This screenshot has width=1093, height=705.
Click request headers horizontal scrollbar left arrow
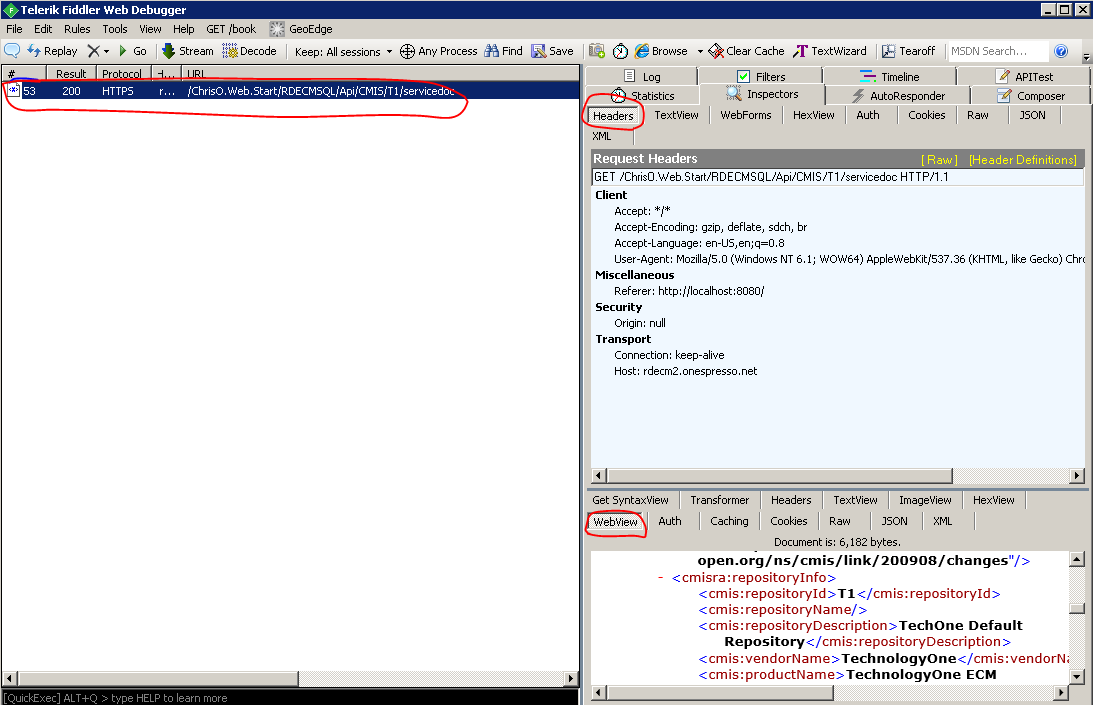click(599, 476)
